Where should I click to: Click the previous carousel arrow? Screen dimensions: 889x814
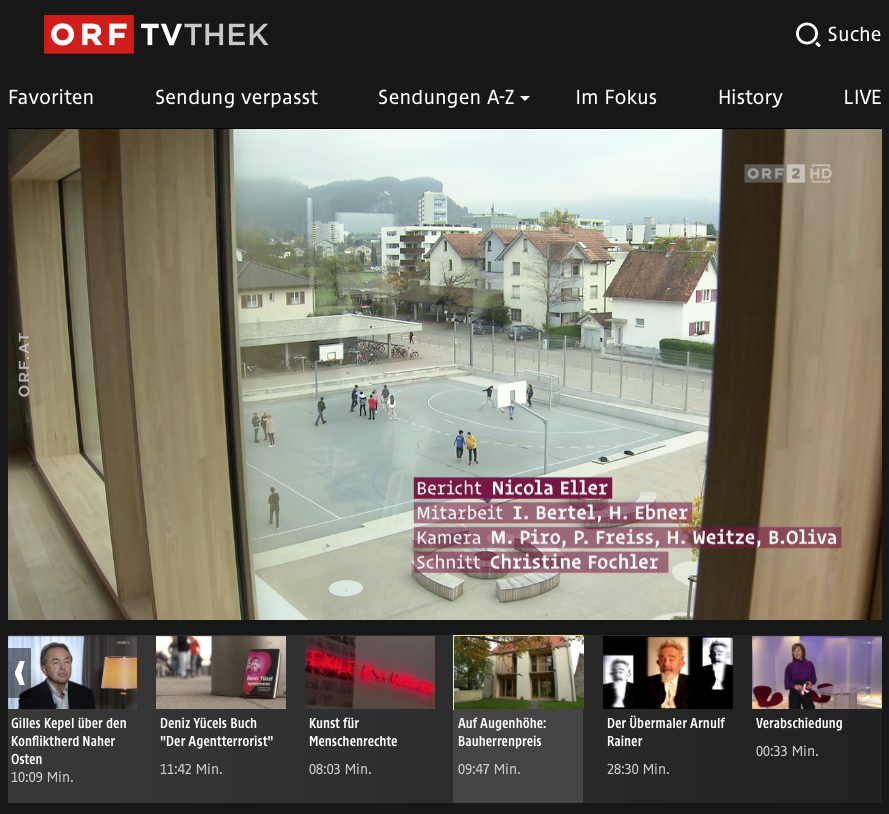coord(19,672)
